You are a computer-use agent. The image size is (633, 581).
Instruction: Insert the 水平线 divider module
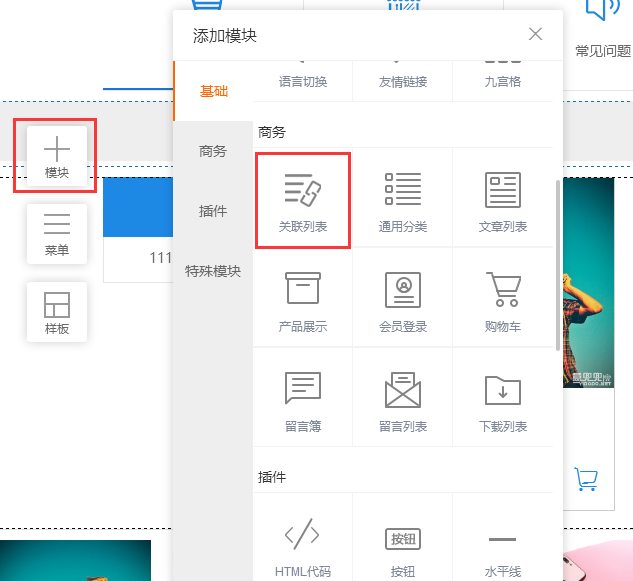pos(503,545)
